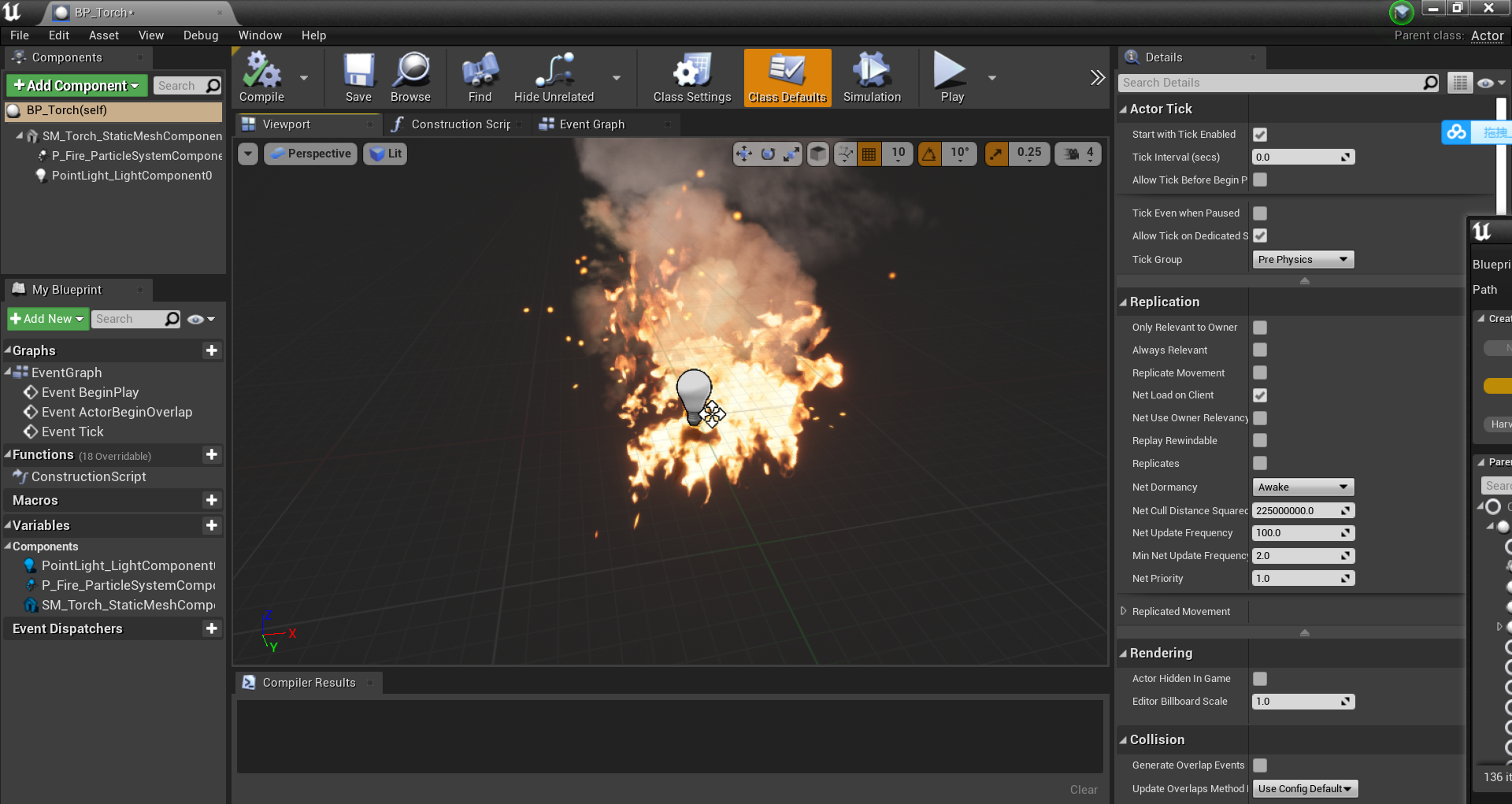Toggle Only Relevant to Owner checkbox
Screen dimensions: 1512x804
[x=1260, y=328]
